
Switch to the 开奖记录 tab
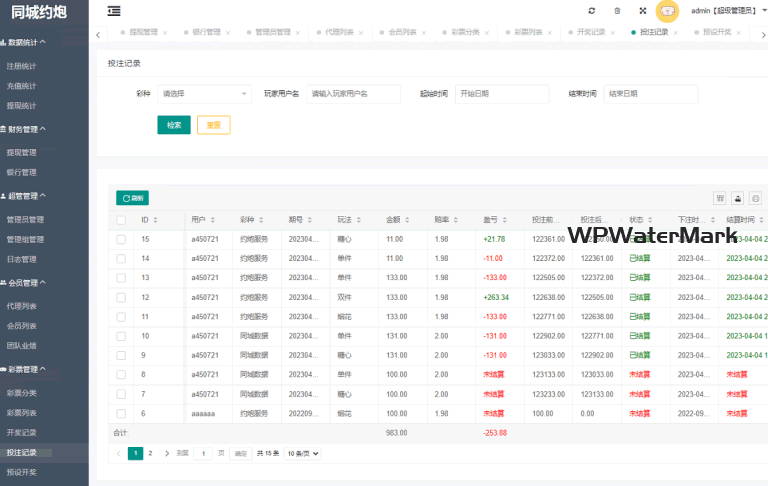(591, 32)
